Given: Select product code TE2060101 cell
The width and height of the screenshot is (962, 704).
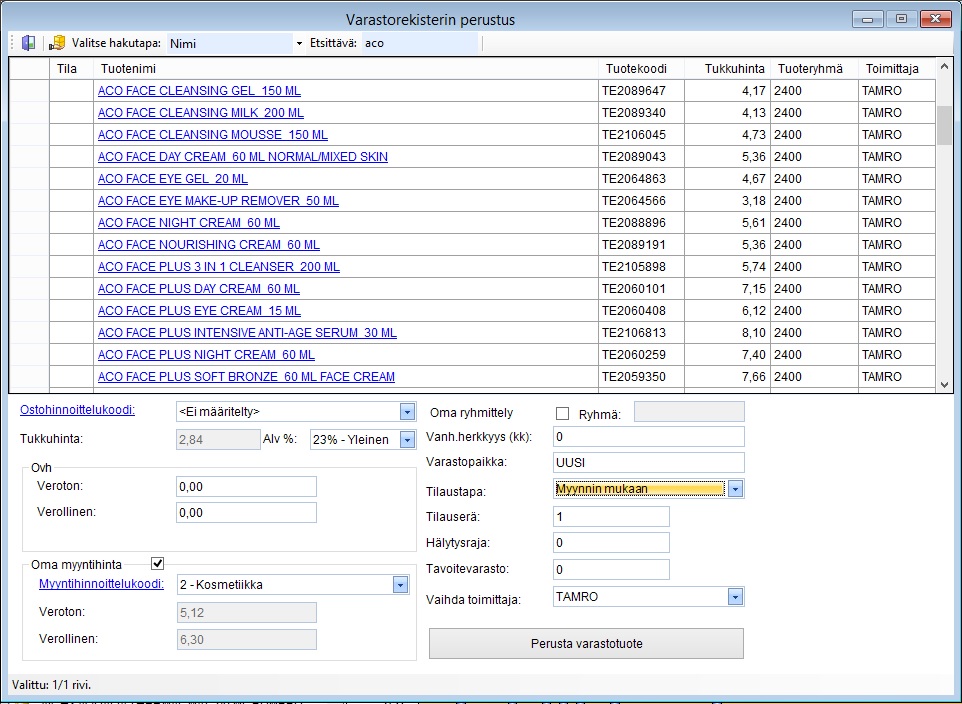Looking at the screenshot, I should coord(641,289).
